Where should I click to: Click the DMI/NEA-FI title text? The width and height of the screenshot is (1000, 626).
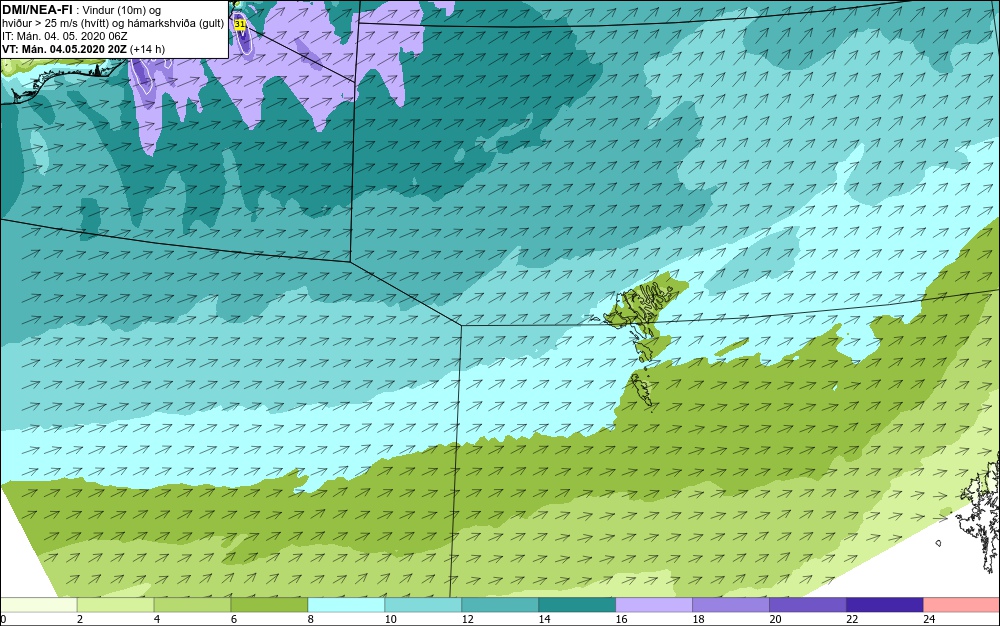(38, 10)
